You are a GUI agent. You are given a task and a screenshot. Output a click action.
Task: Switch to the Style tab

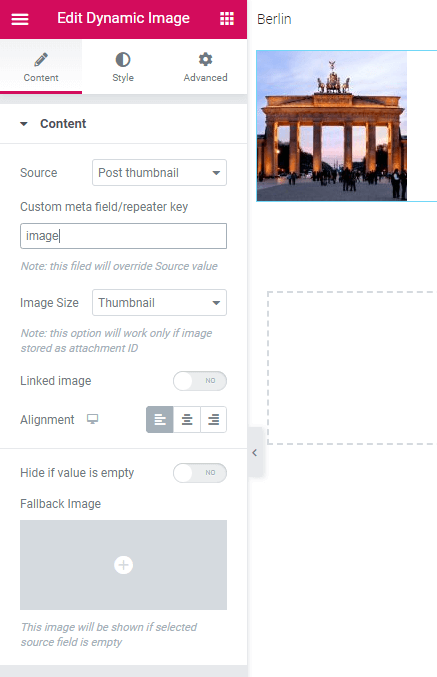click(x=123, y=67)
